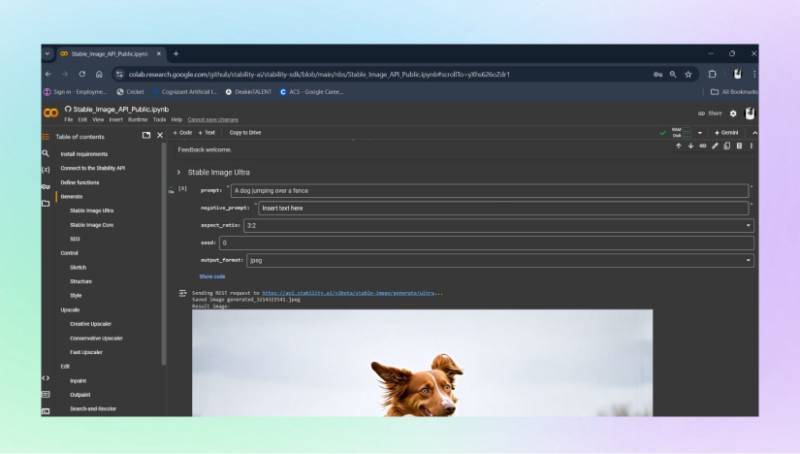Open the Edit menu
The width and height of the screenshot is (800, 454).
point(82,120)
